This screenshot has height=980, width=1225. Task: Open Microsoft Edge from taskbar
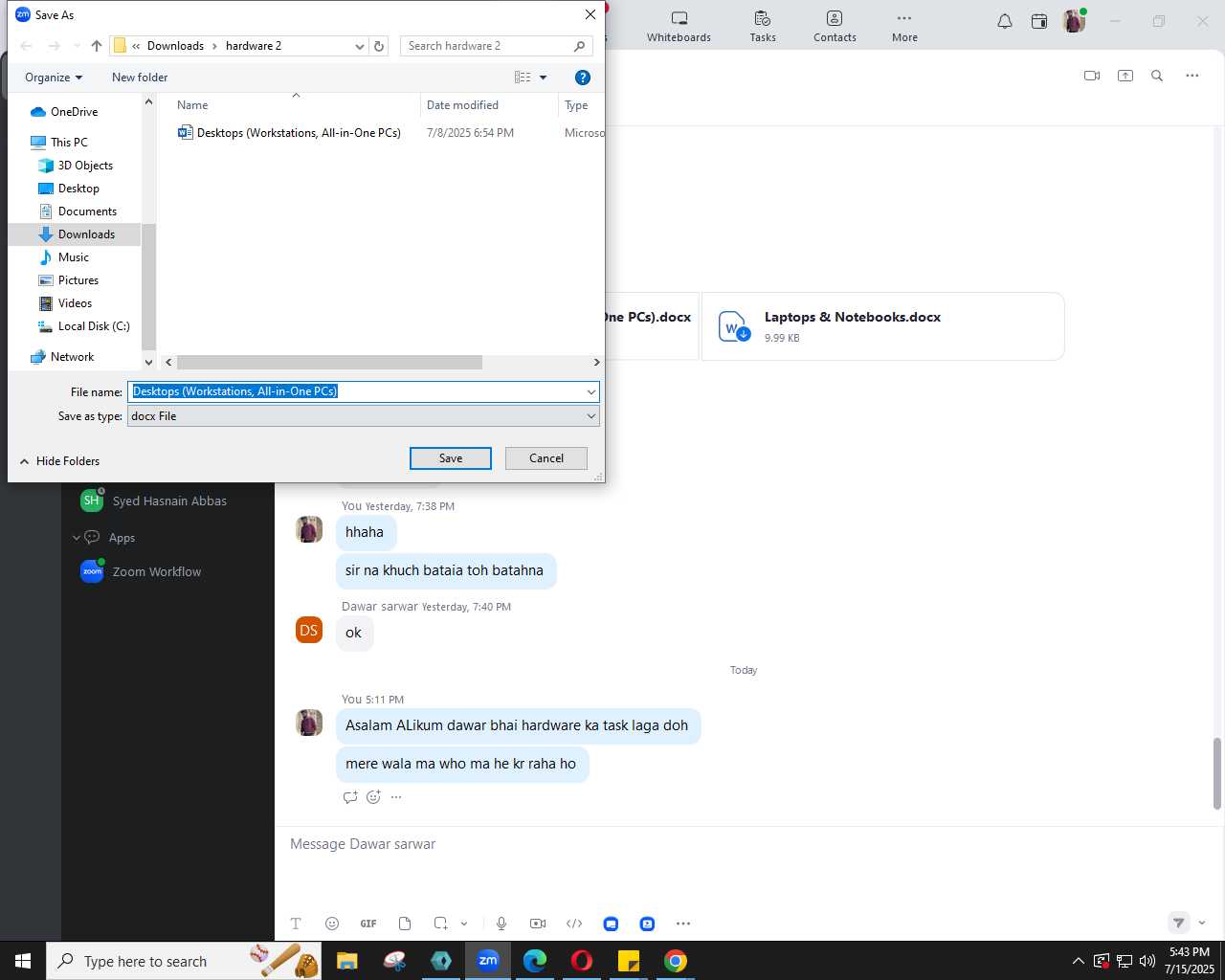coord(535,961)
